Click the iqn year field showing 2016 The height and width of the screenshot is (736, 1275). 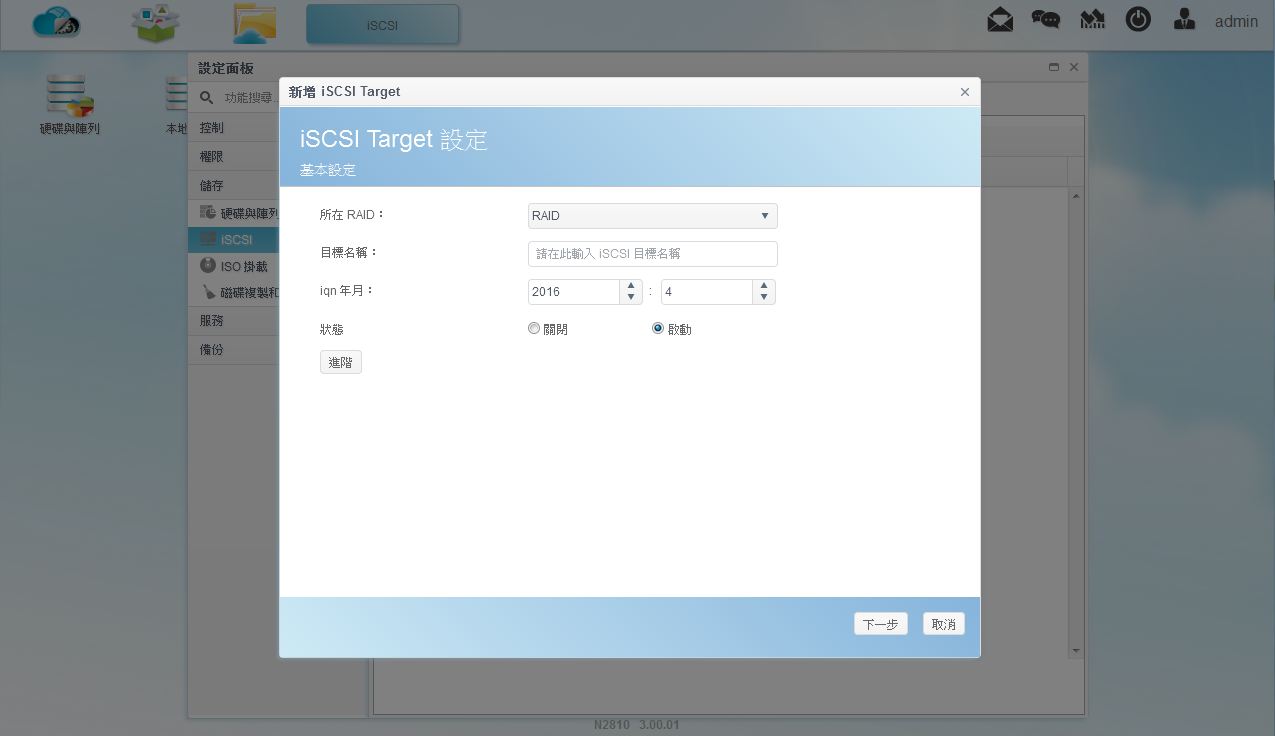pyautogui.click(x=574, y=292)
